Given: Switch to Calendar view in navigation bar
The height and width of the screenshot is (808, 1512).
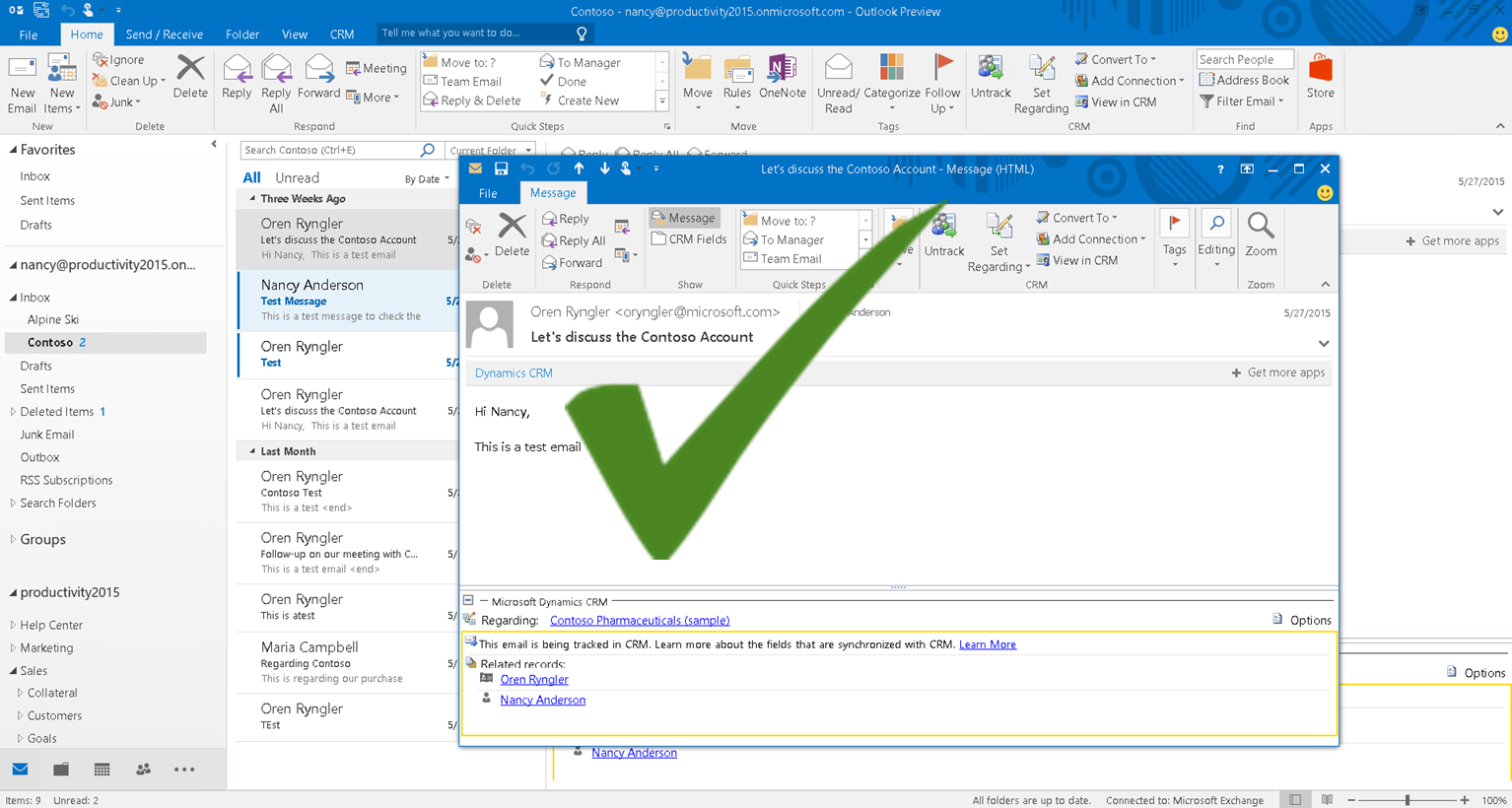Looking at the screenshot, I should click(103, 770).
